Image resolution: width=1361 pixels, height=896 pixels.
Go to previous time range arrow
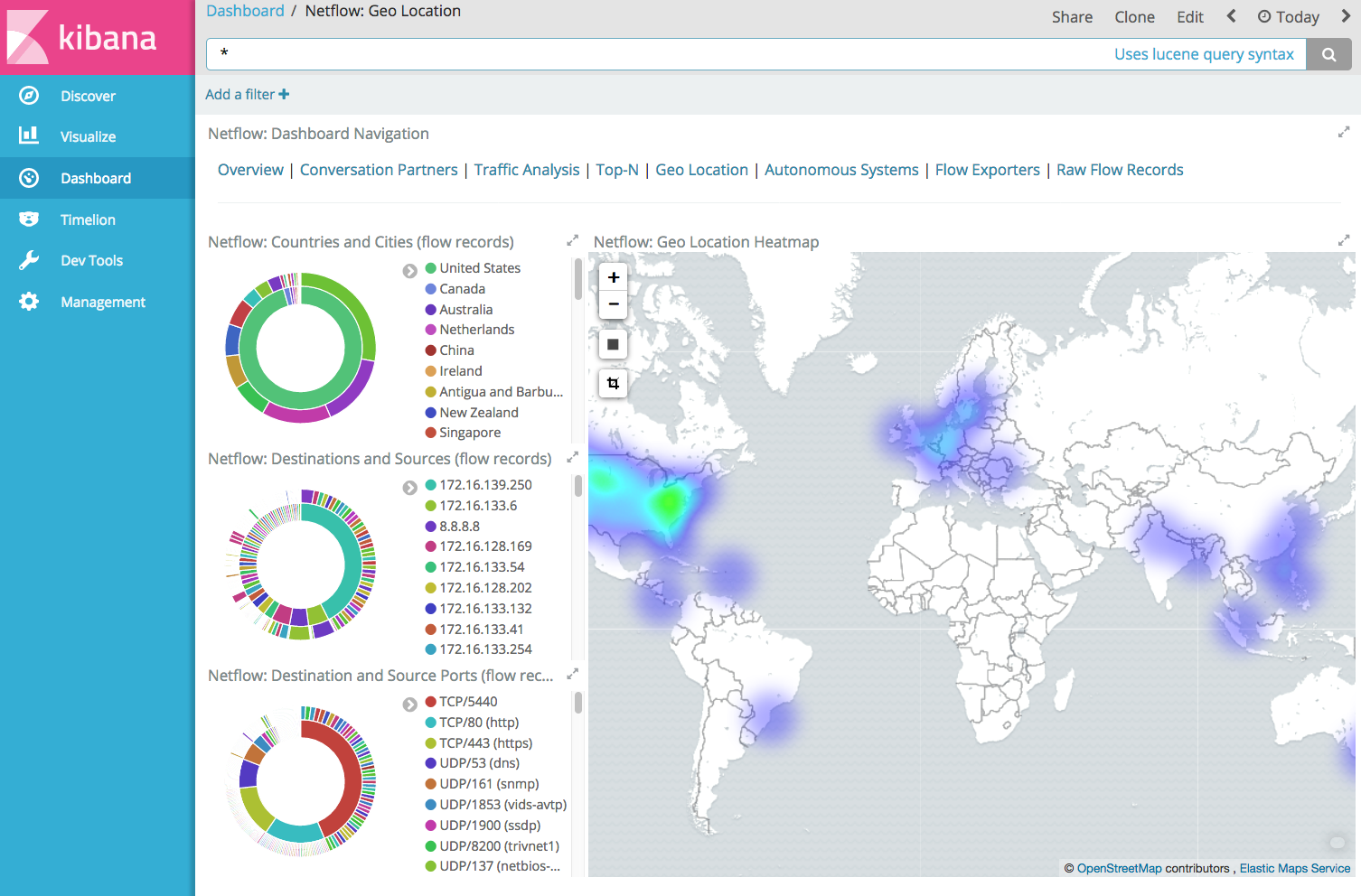point(1231,16)
